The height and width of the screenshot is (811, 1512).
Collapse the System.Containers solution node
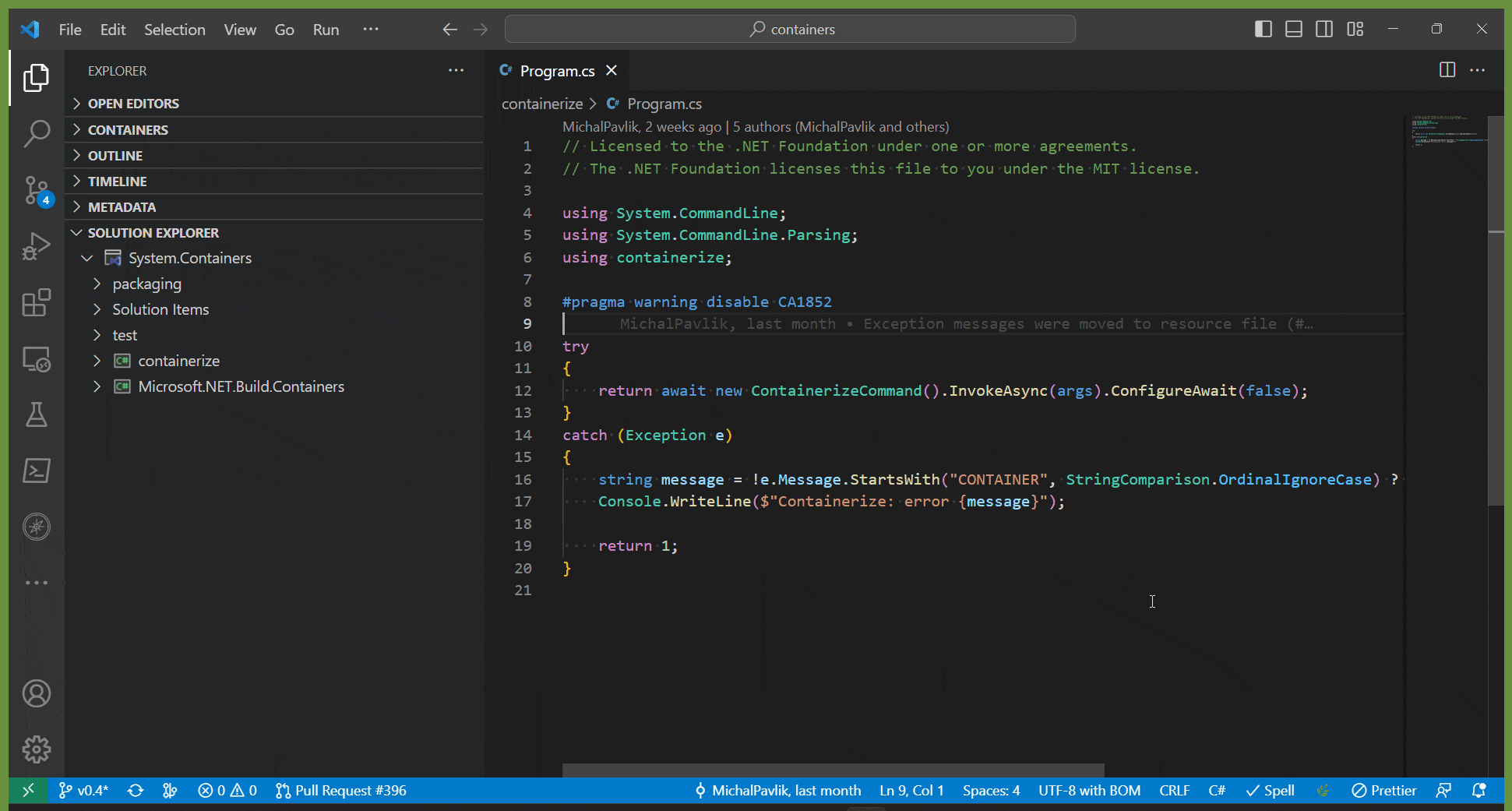[x=86, y=258]
